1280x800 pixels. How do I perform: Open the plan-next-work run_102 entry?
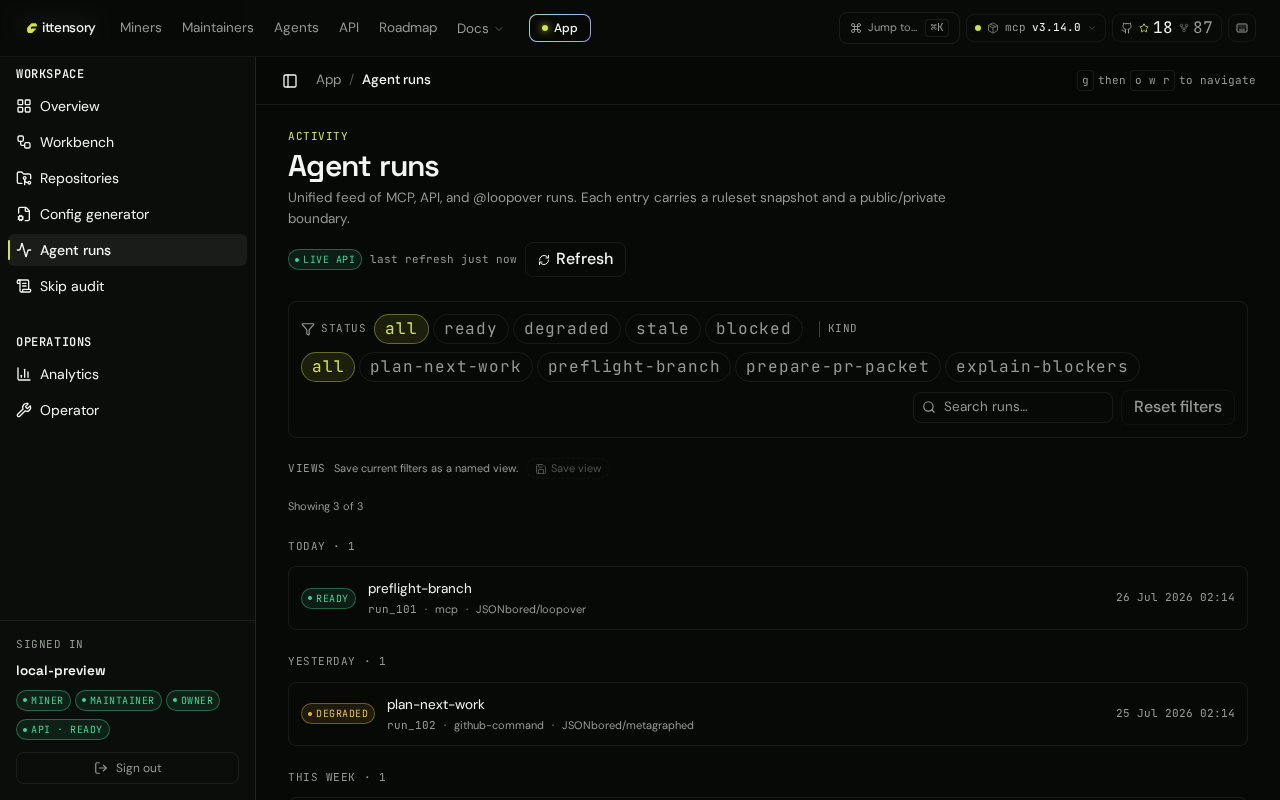point(768,714)
